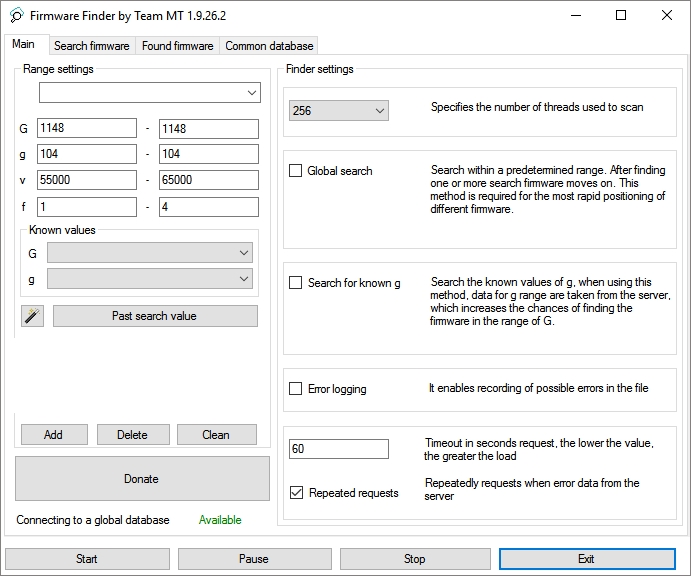Image resolution: width=691 pixels, height=576 pixels.
Task: Click the Past search value button
Action: tap(155, 316)
